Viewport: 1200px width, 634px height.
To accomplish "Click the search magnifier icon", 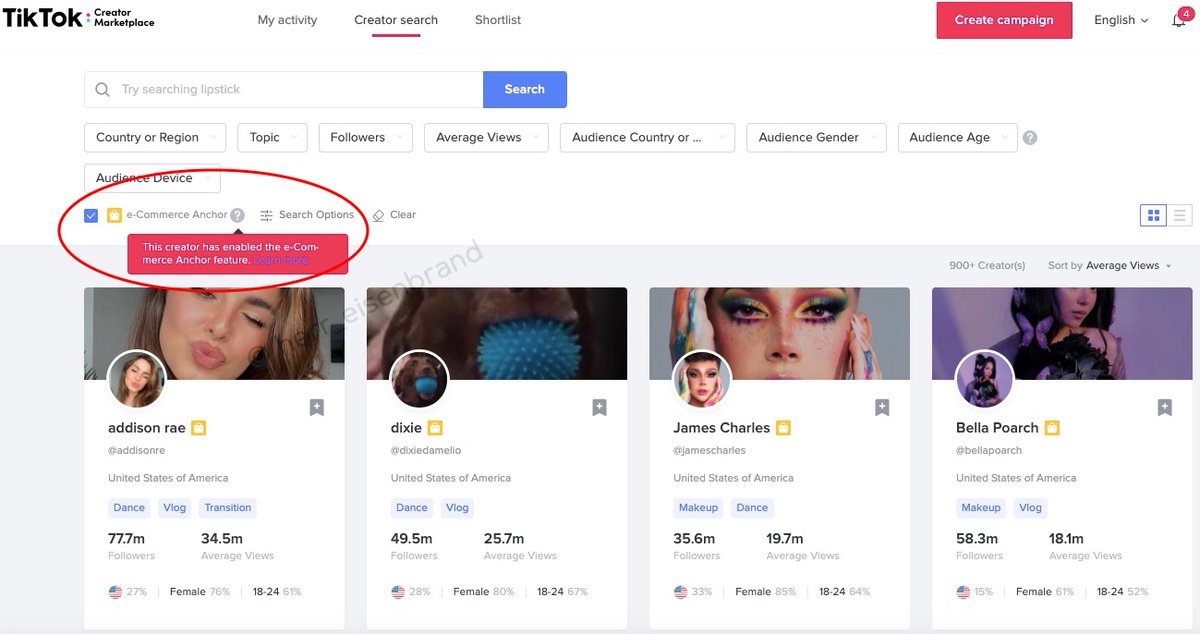I will (102, 89).
